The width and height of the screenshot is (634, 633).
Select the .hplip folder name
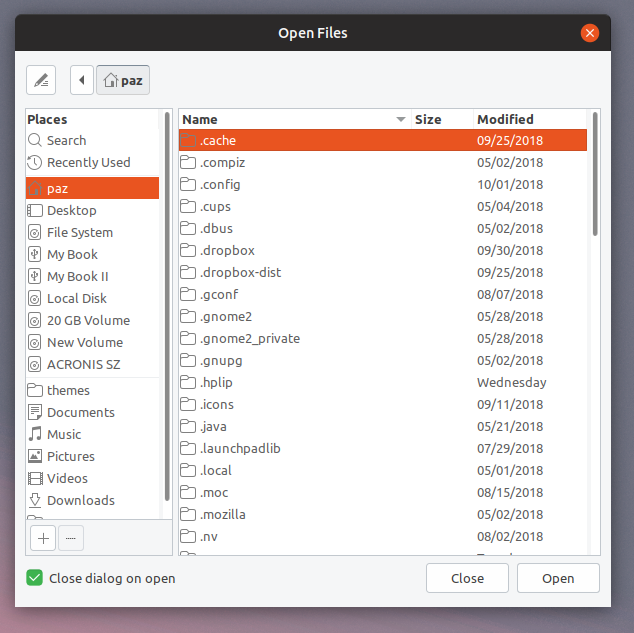click(216, 382)
